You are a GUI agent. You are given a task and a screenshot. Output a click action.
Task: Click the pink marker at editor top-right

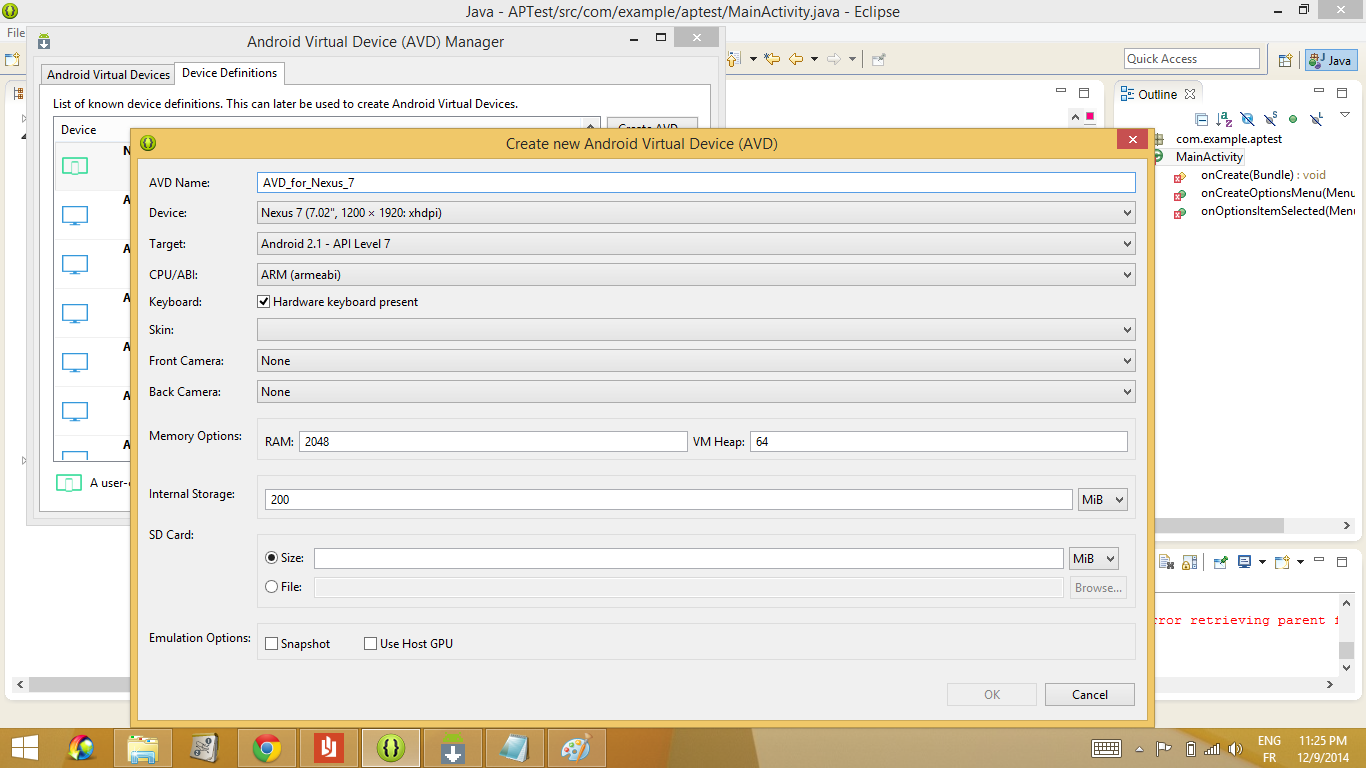[1089, 117]
